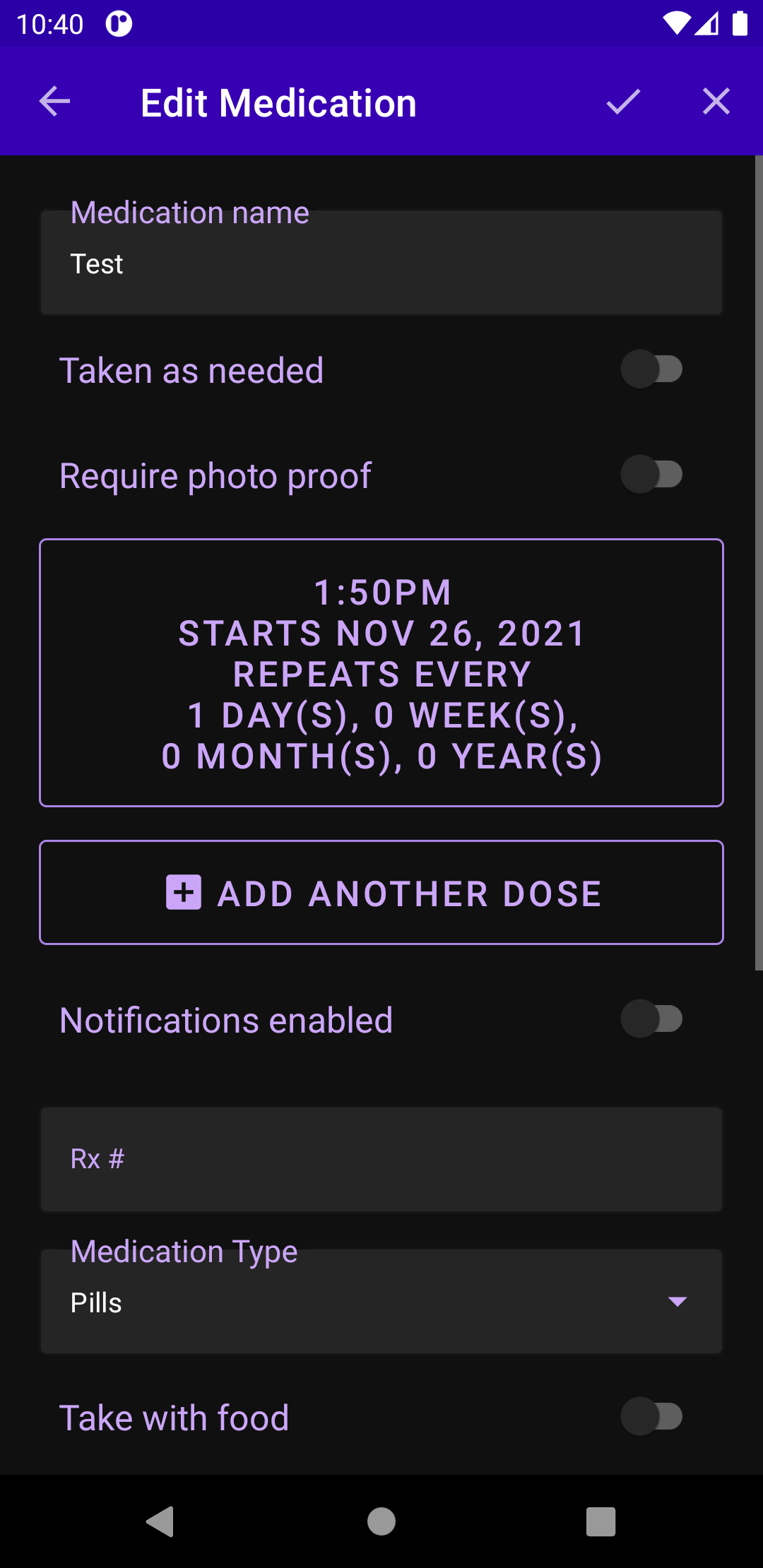Switch on Take with food

click(x=651, y=1416)
